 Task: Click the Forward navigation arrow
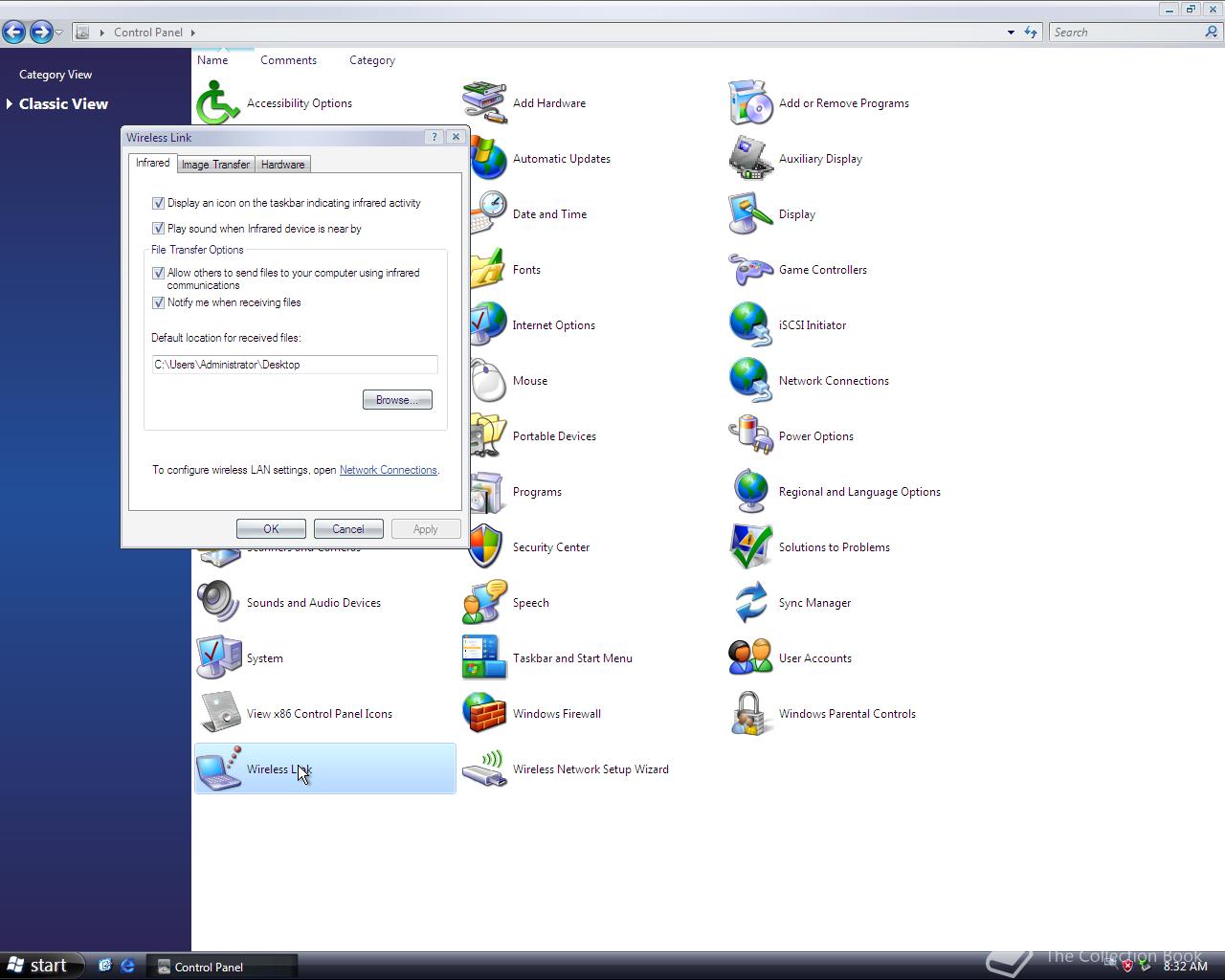(40, 32)
